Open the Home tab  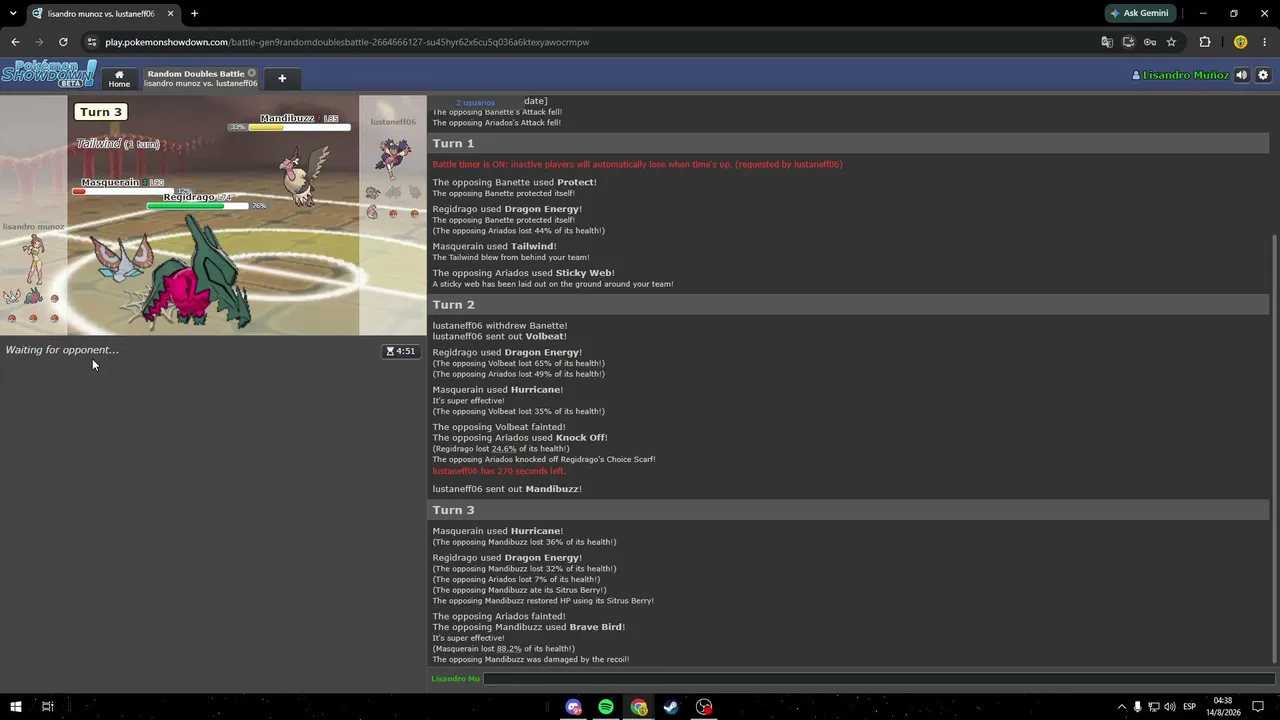coord(119,78)
